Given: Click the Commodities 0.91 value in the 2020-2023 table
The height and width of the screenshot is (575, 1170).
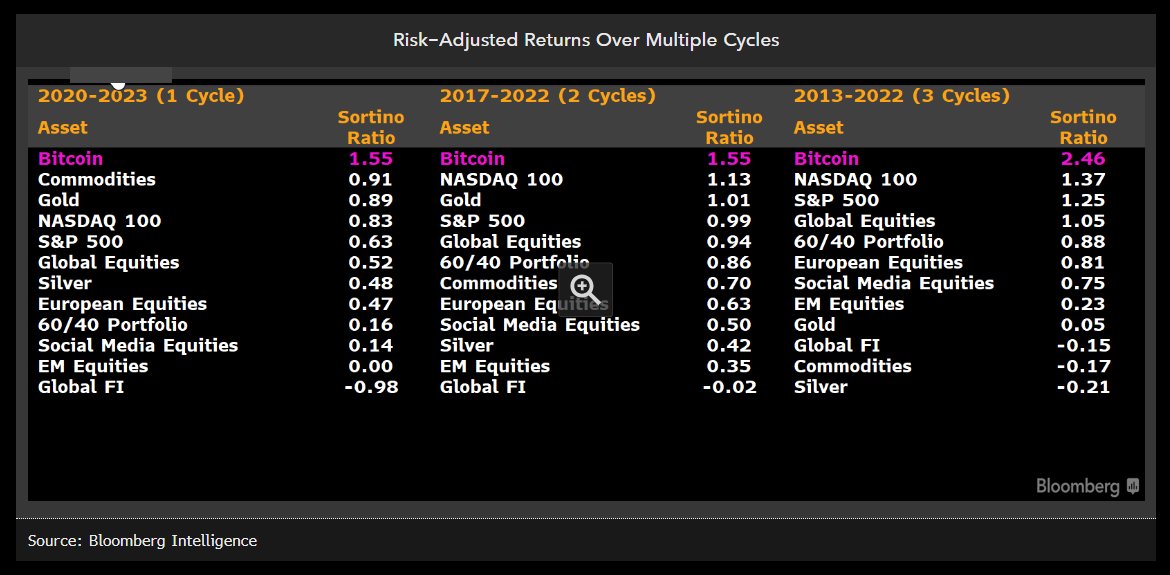Looking at the screenshot, I should [x=370, y=180].
